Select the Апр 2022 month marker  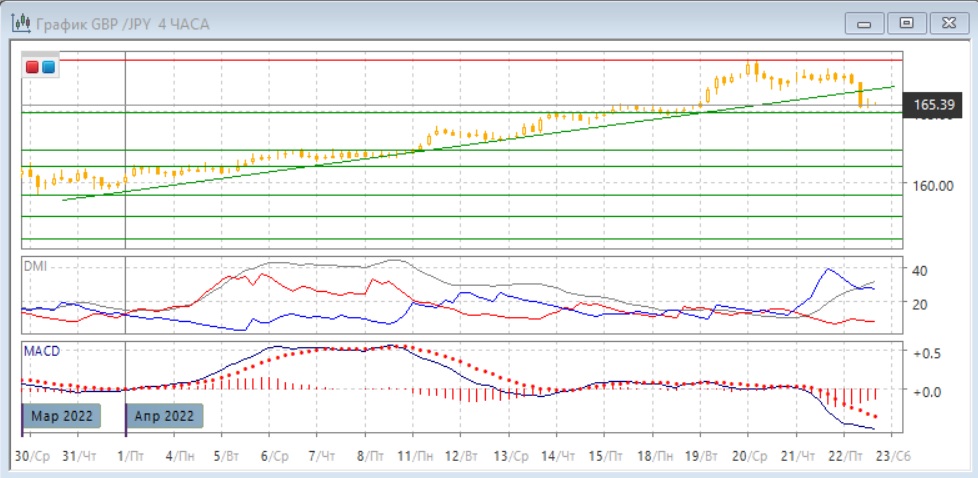click(x=165, y=415)
